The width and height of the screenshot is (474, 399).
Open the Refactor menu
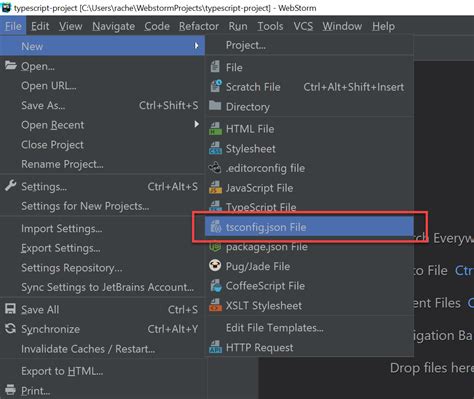coord(199,26)
